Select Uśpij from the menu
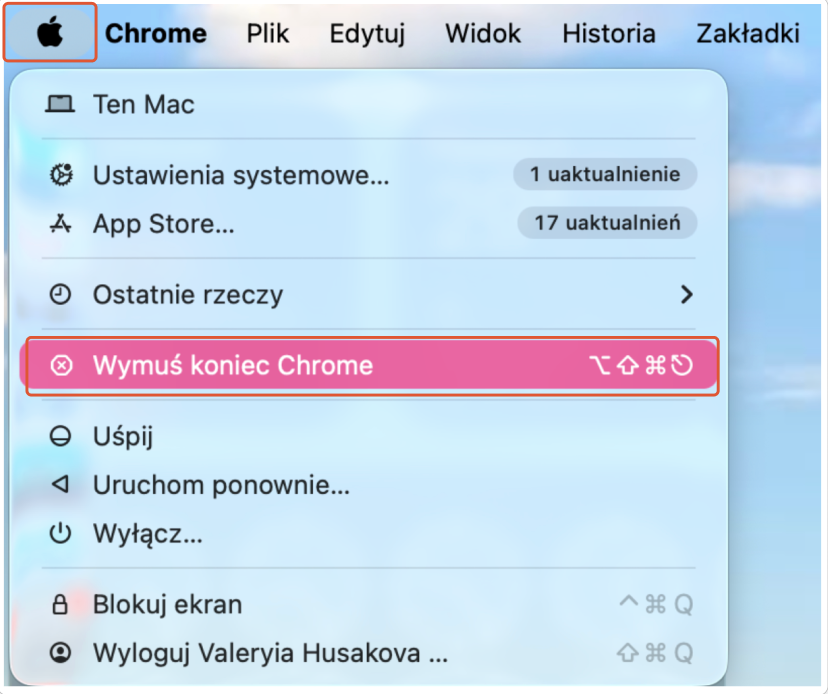This screenshot has height=694, width=828. coord(123,437)
